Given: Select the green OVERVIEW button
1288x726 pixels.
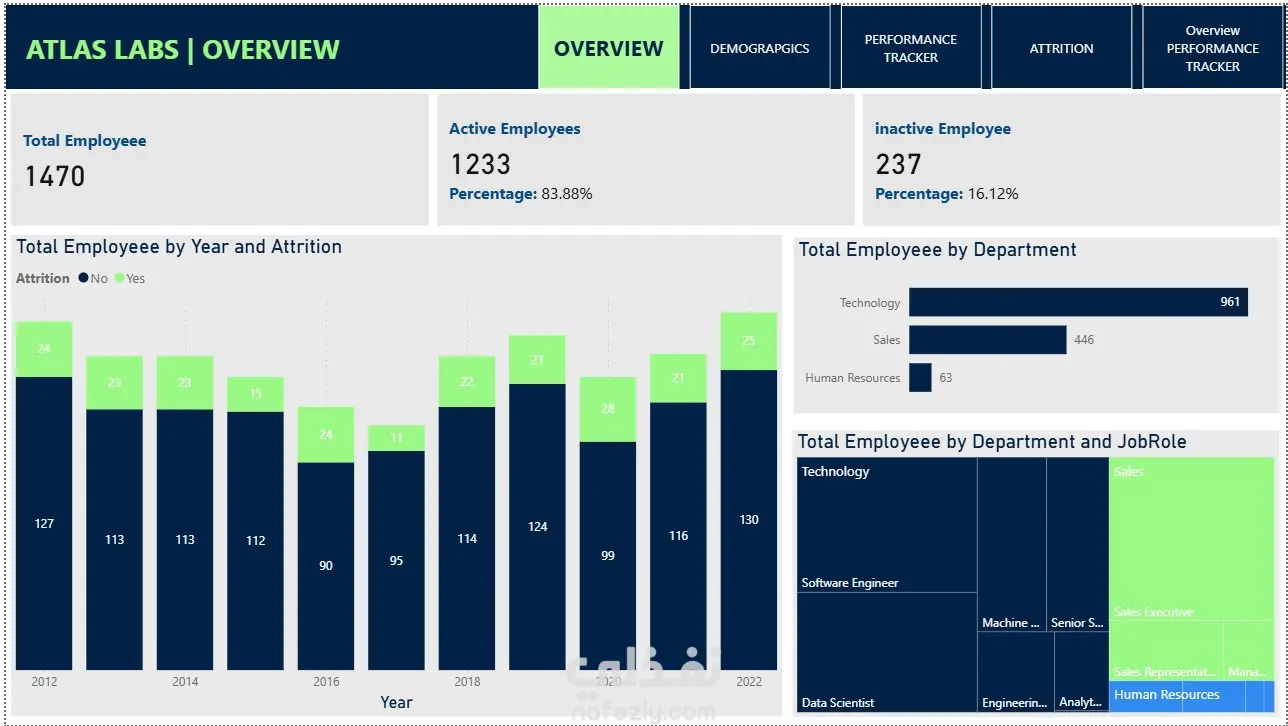Looking at the screenshot, I should (609, 48).
